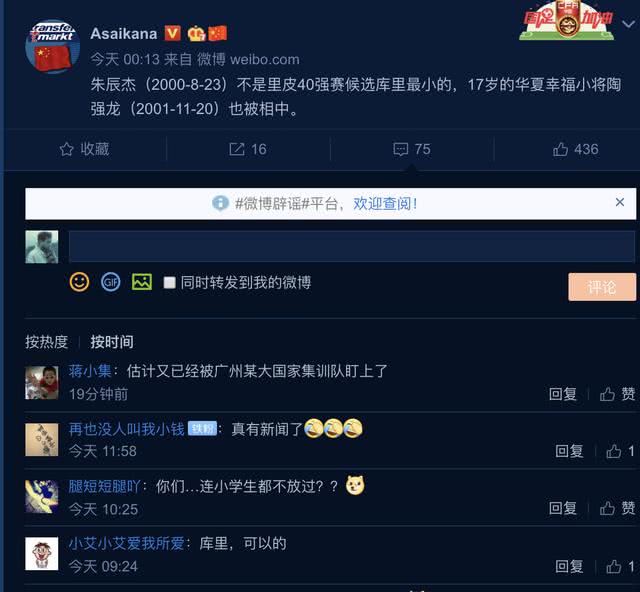Open comments icon showing 75
Screen dimensions: 640x592
coord(412,149)
